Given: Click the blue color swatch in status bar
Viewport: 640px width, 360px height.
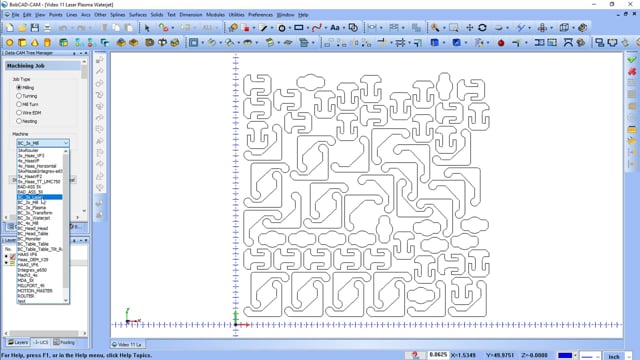Looking at the screenshot, I should pyautogui.click(x=565, y=356).
